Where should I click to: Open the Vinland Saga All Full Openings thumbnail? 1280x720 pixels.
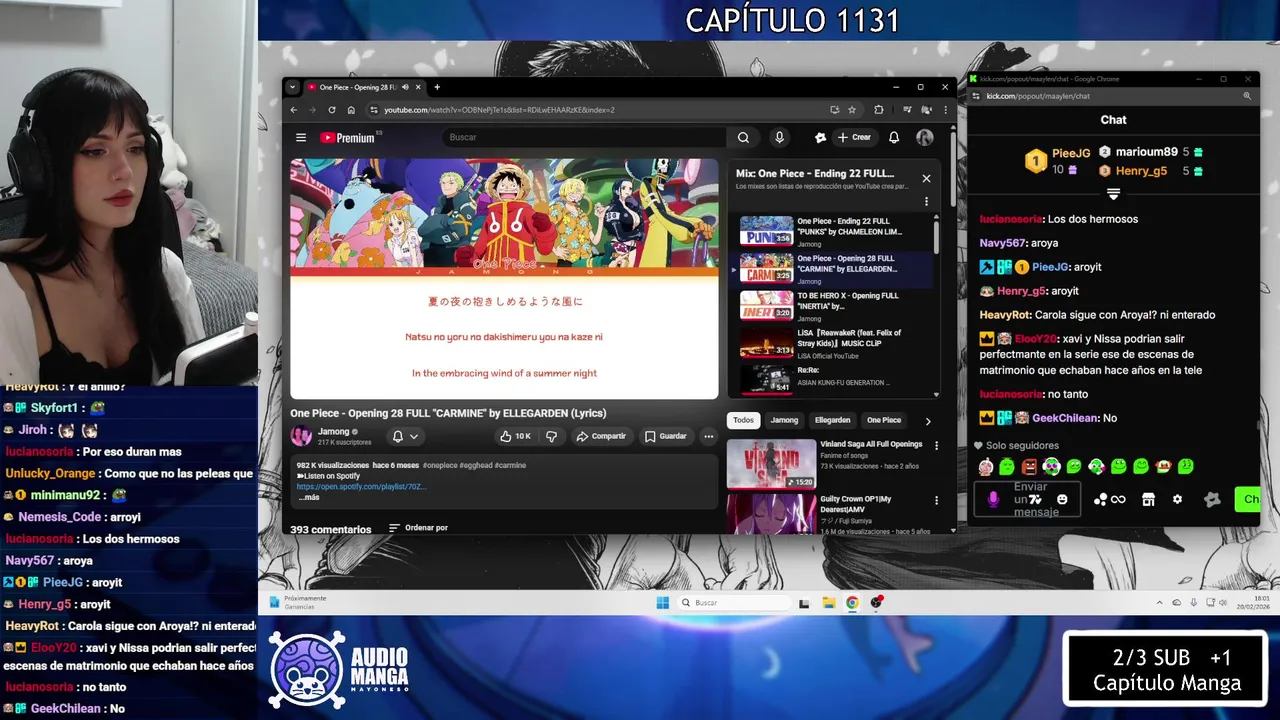(x=771, y=464)
